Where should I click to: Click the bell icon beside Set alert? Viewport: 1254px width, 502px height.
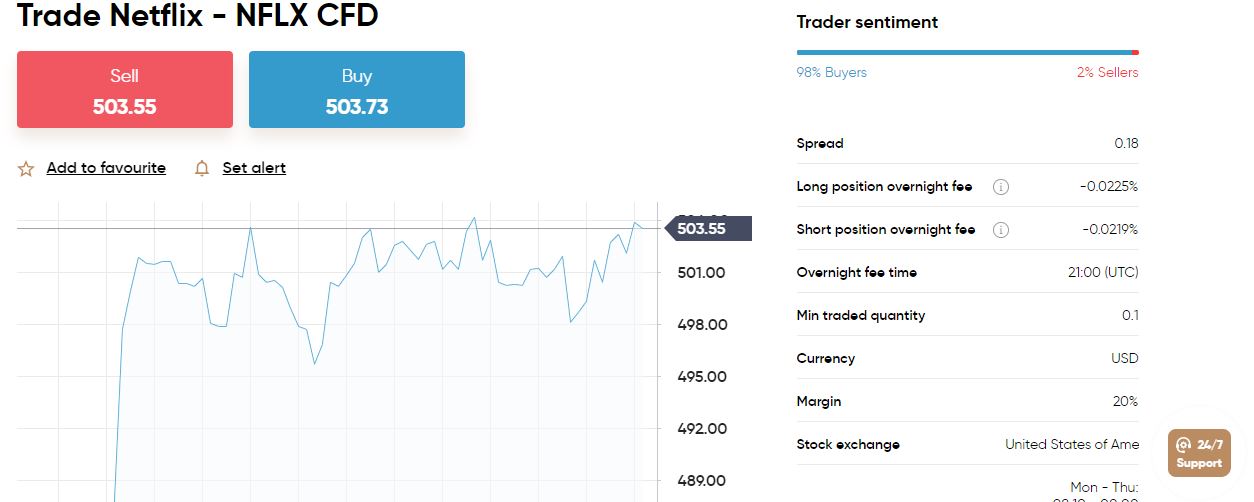[202, 168]
